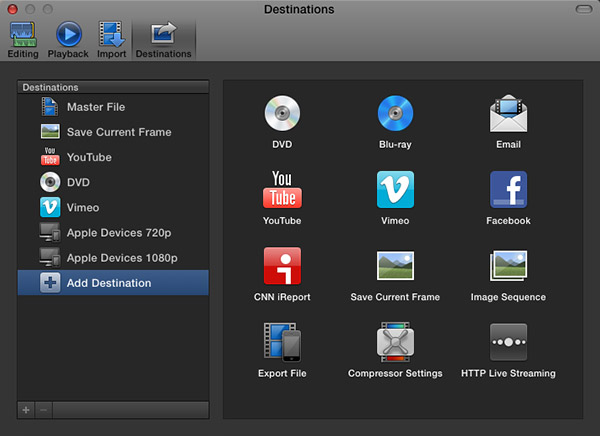Click the Add Destination row

tap(113, 283)
